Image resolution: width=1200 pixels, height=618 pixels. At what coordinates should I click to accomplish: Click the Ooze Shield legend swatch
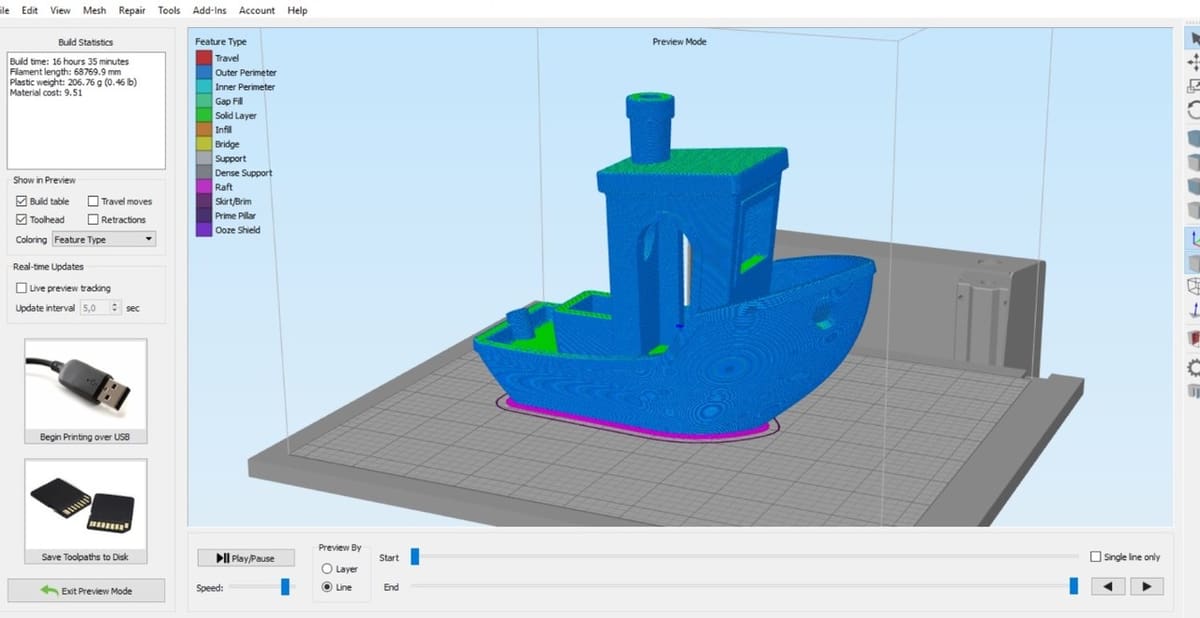[x=204, y=229]
